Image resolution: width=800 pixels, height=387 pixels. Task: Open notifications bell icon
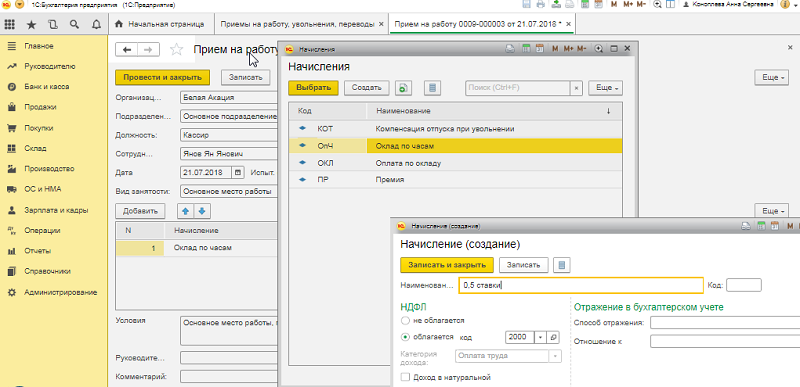point(96,24)
